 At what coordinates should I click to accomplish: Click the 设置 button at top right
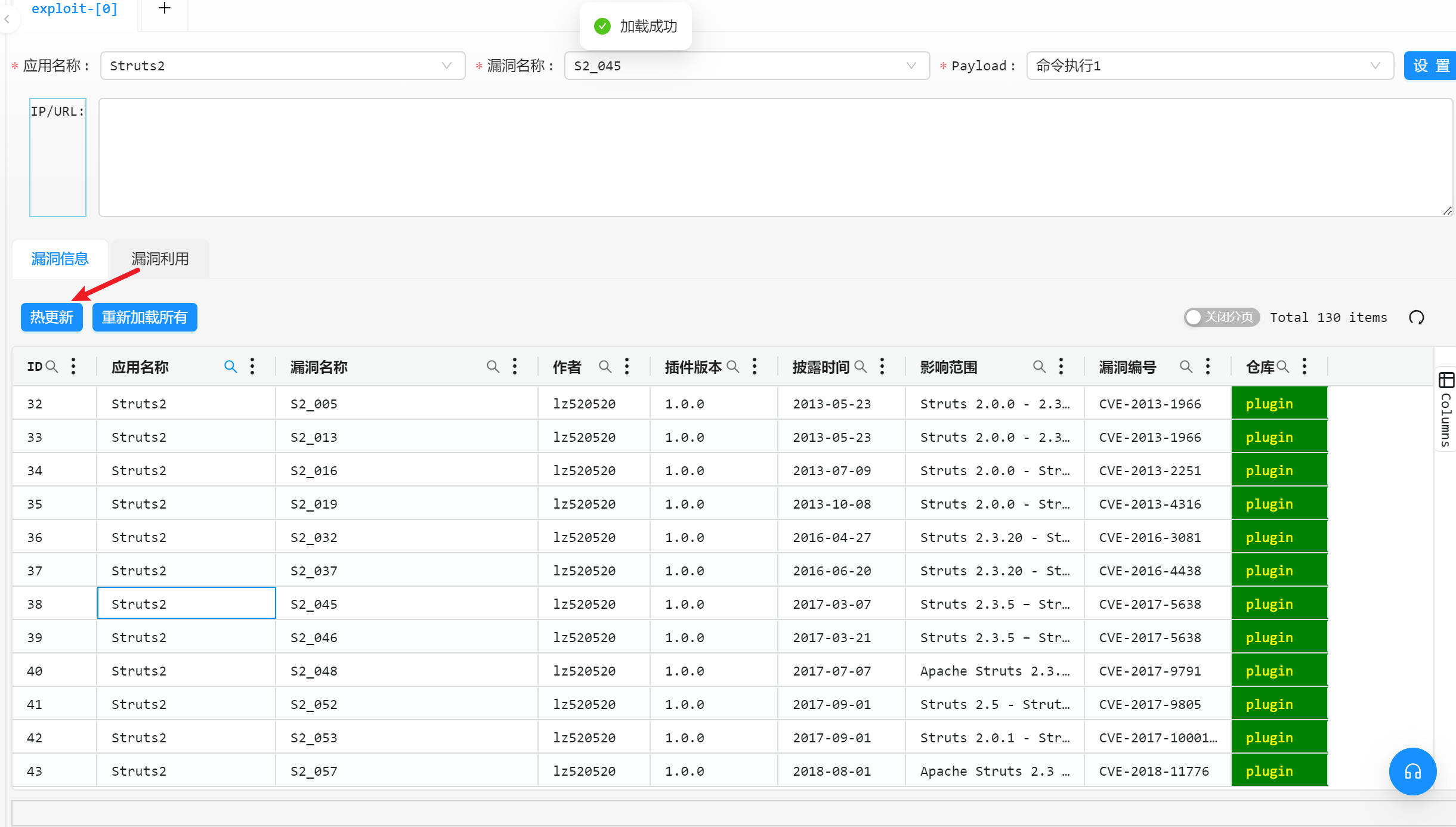[x=1430, y=66]
